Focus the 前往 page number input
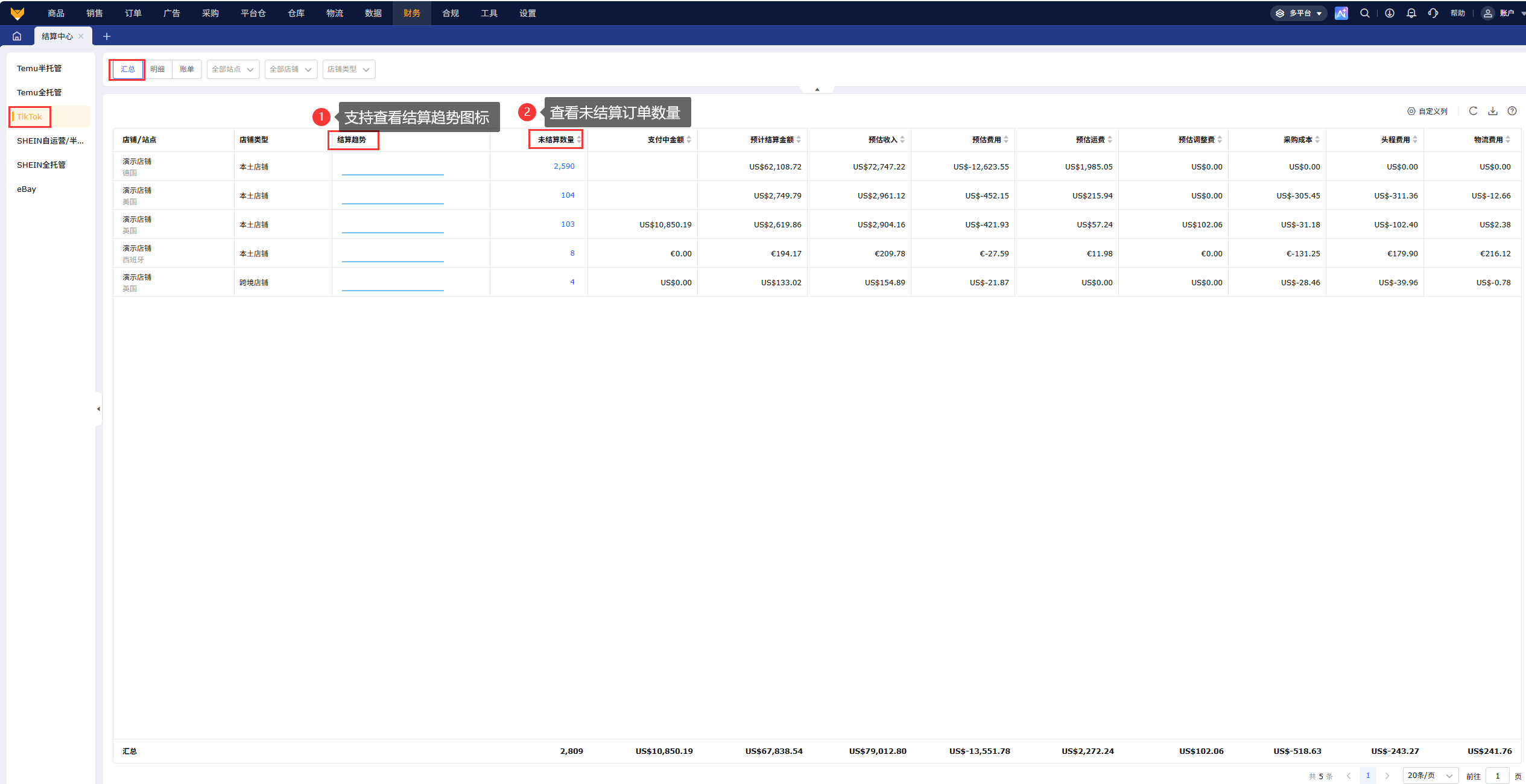This screenshot has width=1526, height=784. tap(1498, 776)
